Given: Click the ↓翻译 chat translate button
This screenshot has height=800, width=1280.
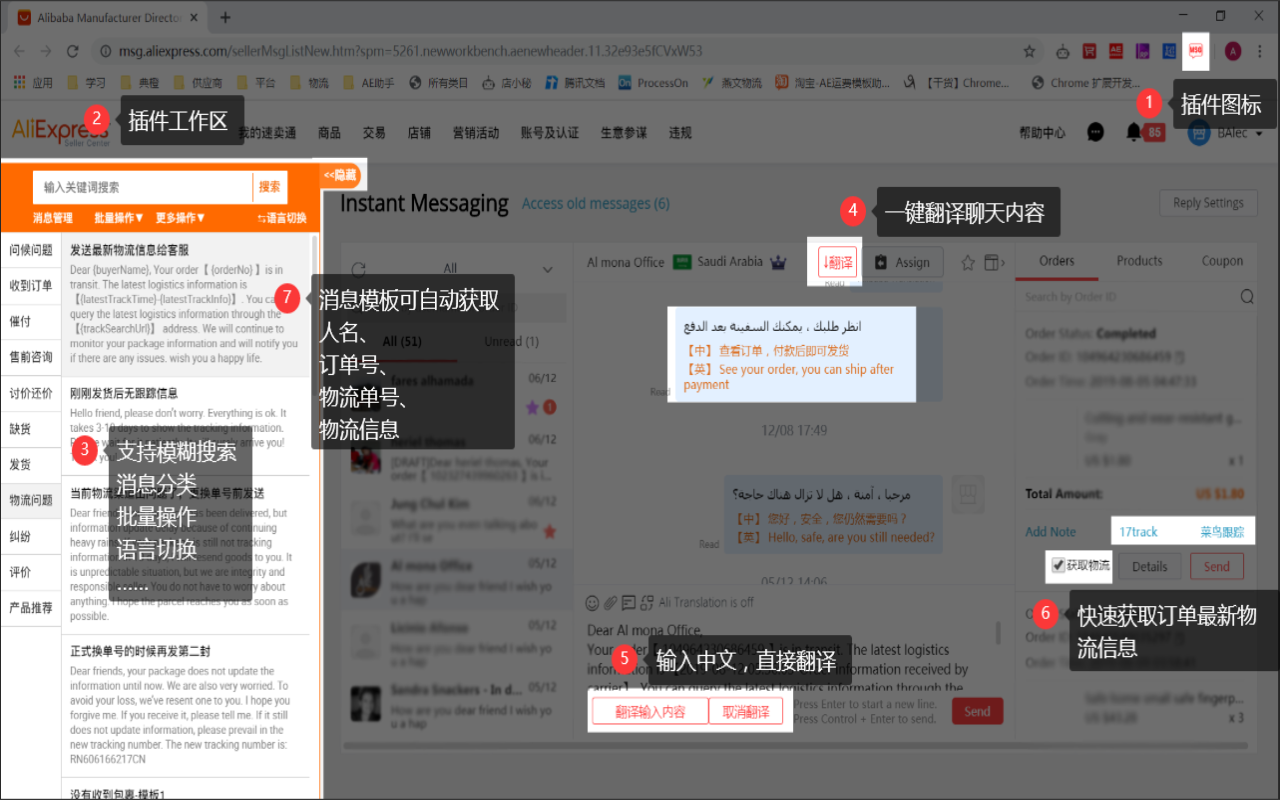Looking at the screenshot, I should 837,262.
